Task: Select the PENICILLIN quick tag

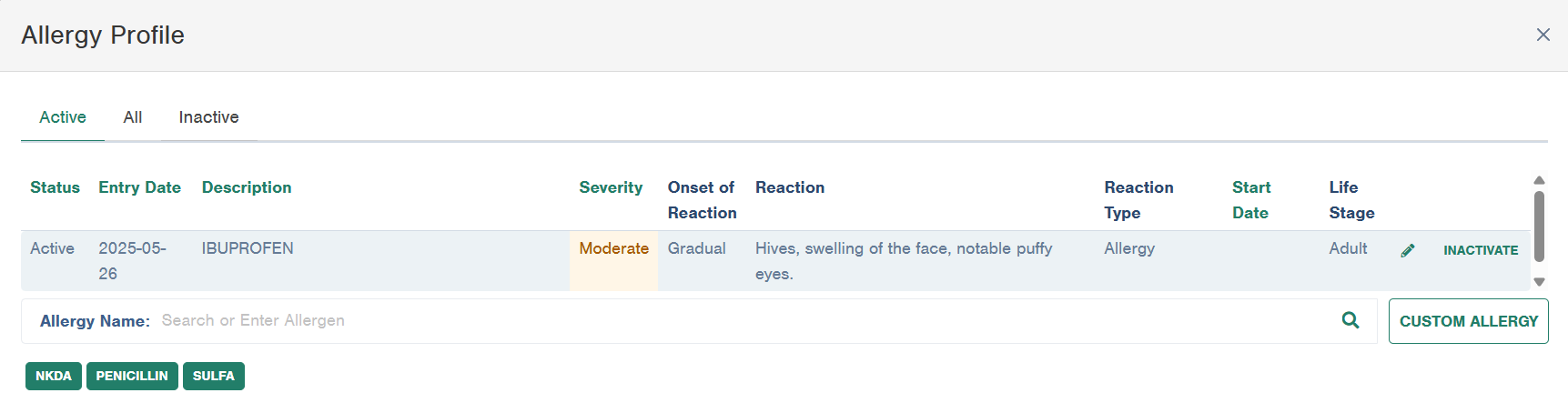Action: coord(132,376)
